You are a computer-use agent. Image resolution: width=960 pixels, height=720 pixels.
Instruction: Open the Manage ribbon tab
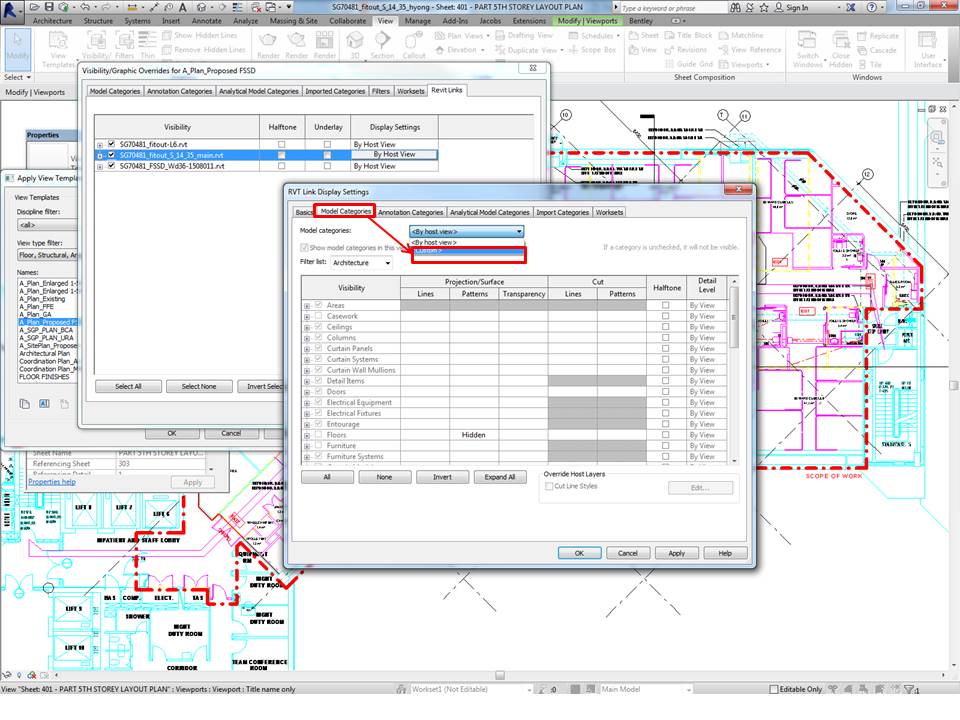coord(417,20)
